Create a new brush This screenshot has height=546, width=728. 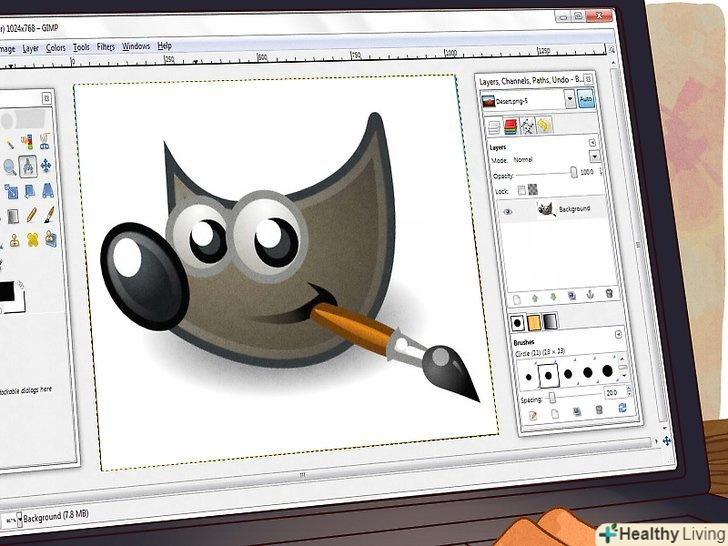point(555,414)
